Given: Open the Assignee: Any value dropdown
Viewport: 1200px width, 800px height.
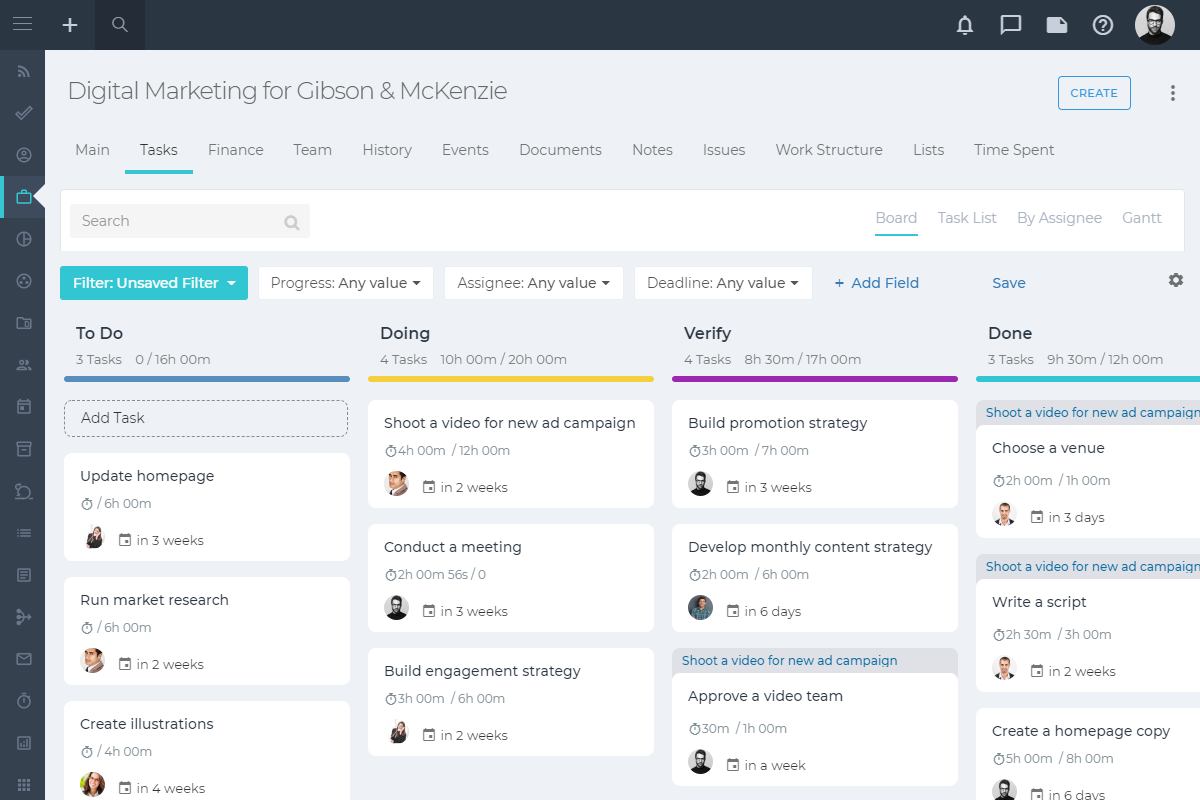Looking at the screenshot, I should (x=534, y=283).
